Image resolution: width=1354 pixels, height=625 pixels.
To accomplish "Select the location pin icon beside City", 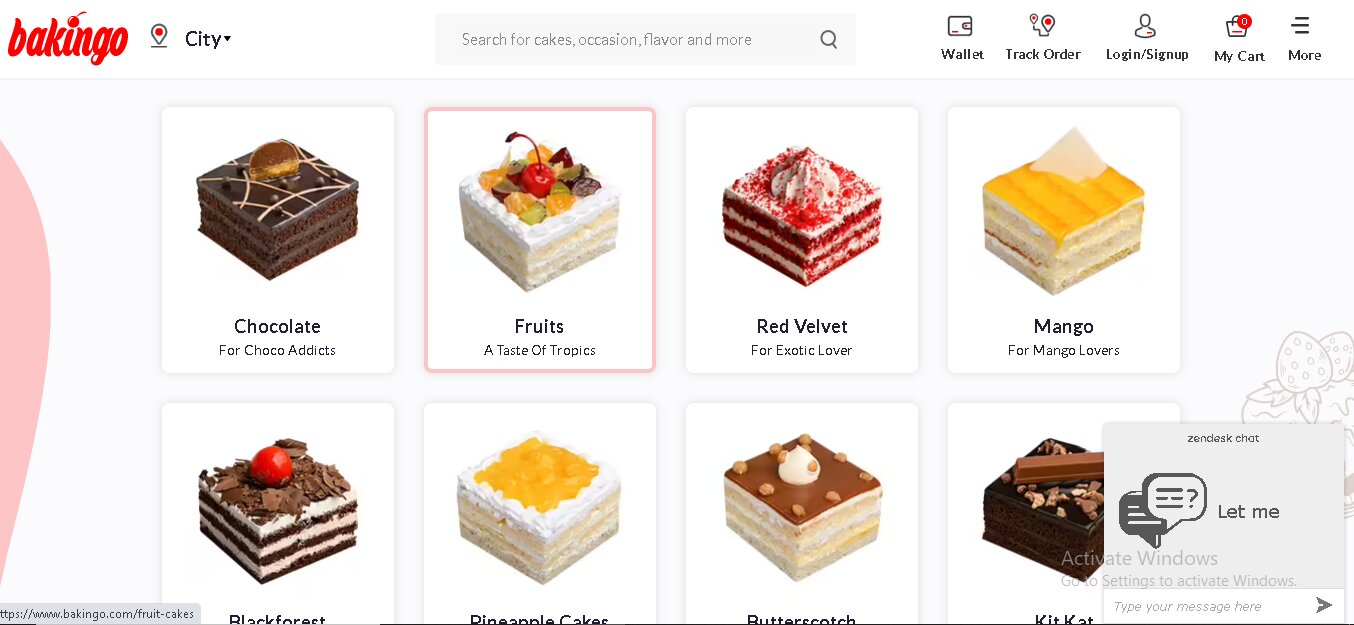I will pos(158,36).
